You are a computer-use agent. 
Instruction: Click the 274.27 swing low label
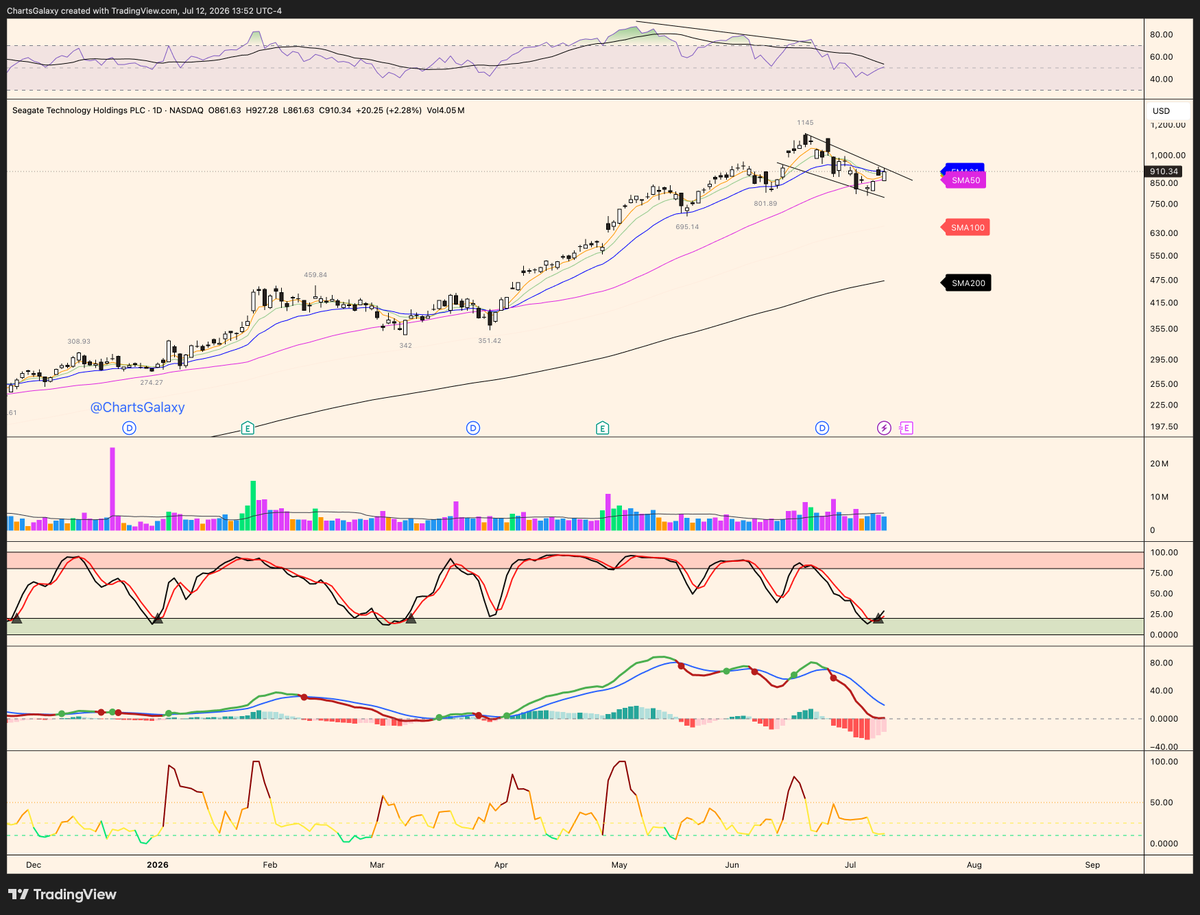pyautogui.click(x=151, y=382)
